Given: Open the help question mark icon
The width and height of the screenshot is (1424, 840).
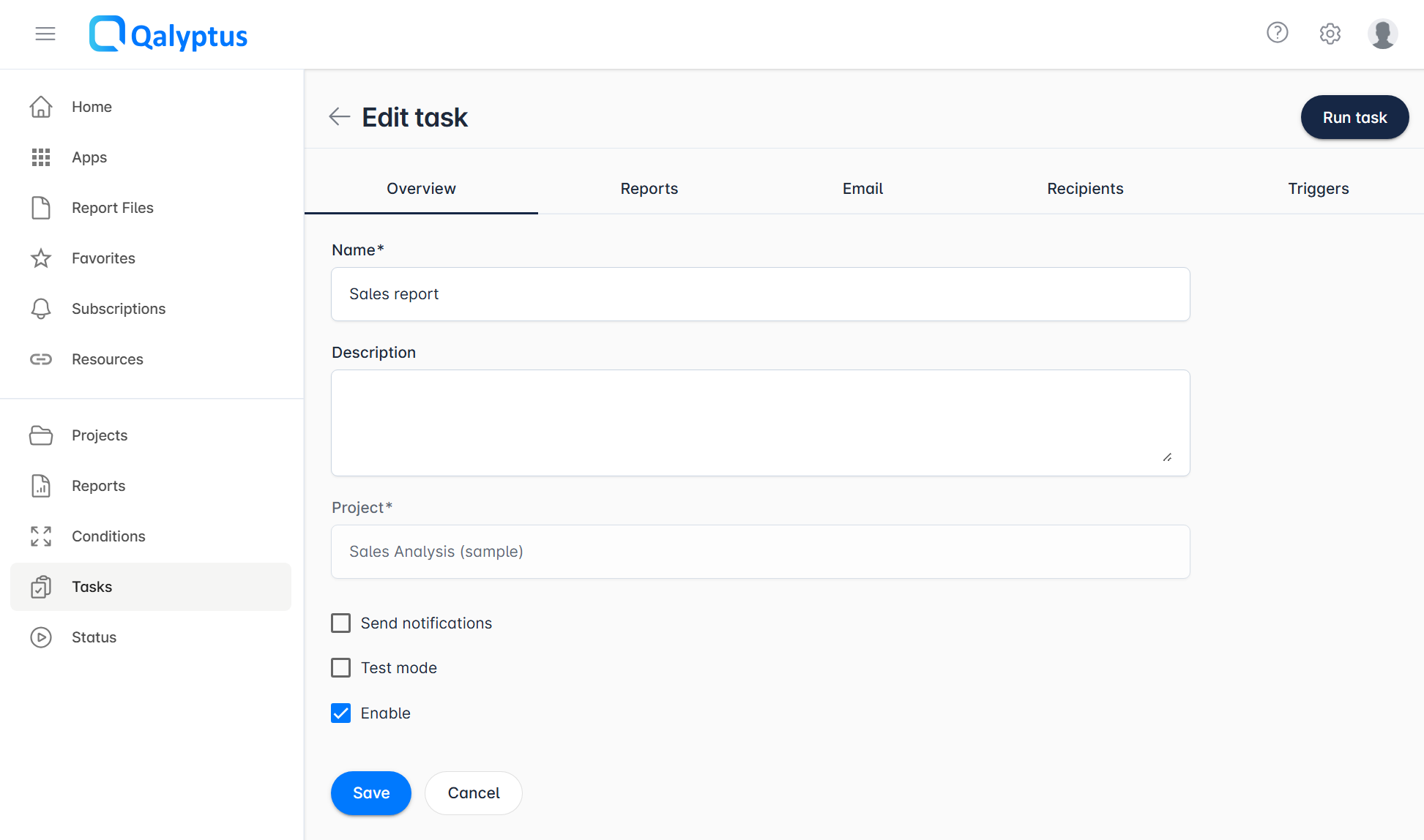Looking at the screenshot, I should coord(1277,32).
